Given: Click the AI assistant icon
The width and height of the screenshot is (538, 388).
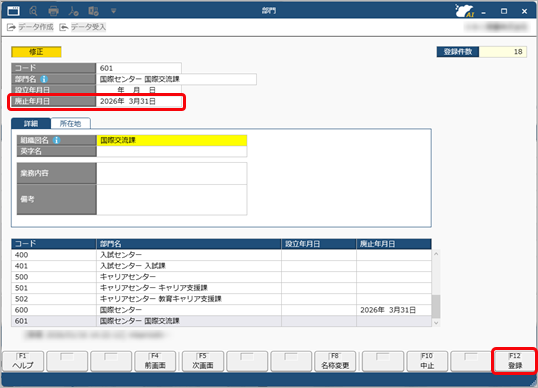Looking at the screenshot, I should [x=465, y=11].
